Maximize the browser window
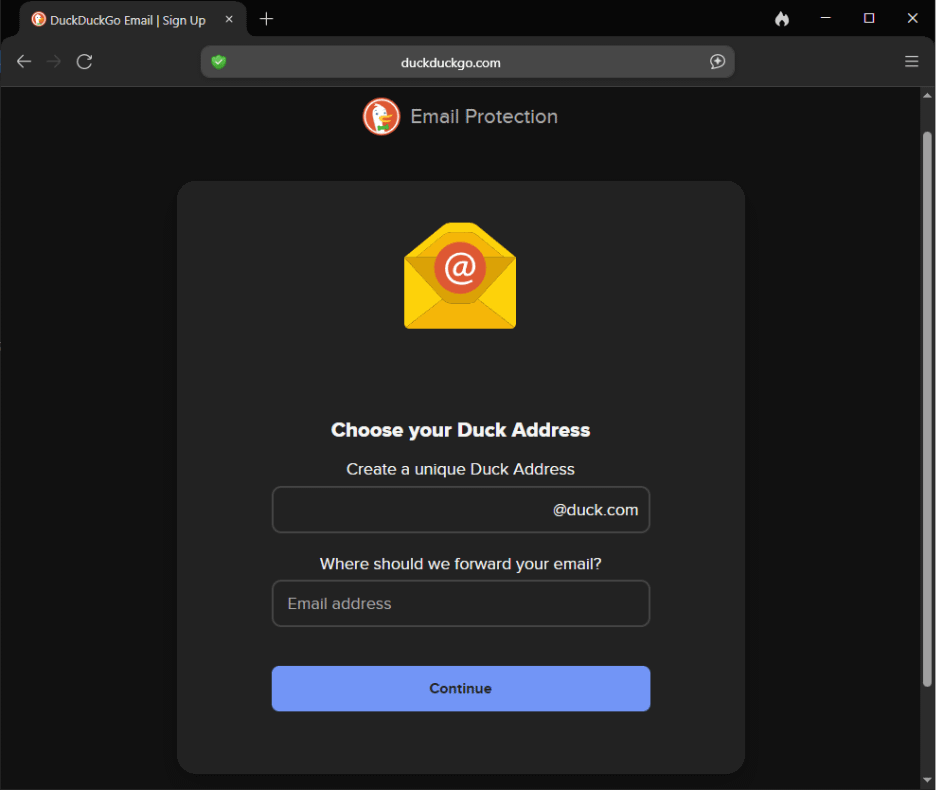 pyautogui.click(x=869, y=19)
